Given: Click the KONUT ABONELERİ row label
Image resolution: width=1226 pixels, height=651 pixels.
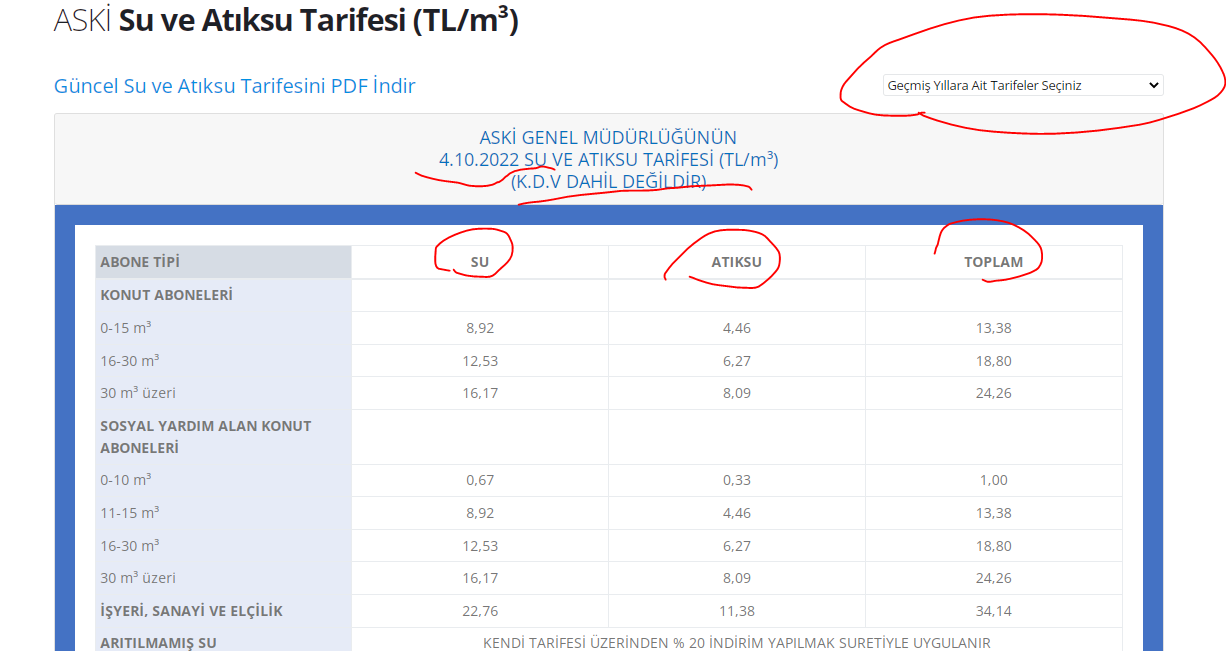Looking at the screenshot, I should (x=166, y=295).
